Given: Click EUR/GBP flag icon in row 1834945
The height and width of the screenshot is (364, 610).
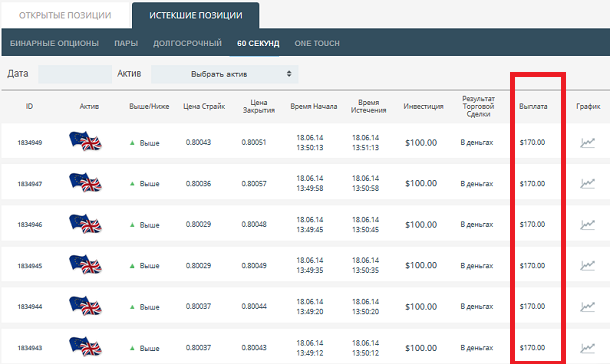Looking at the screenshot, I should (86, 264).
